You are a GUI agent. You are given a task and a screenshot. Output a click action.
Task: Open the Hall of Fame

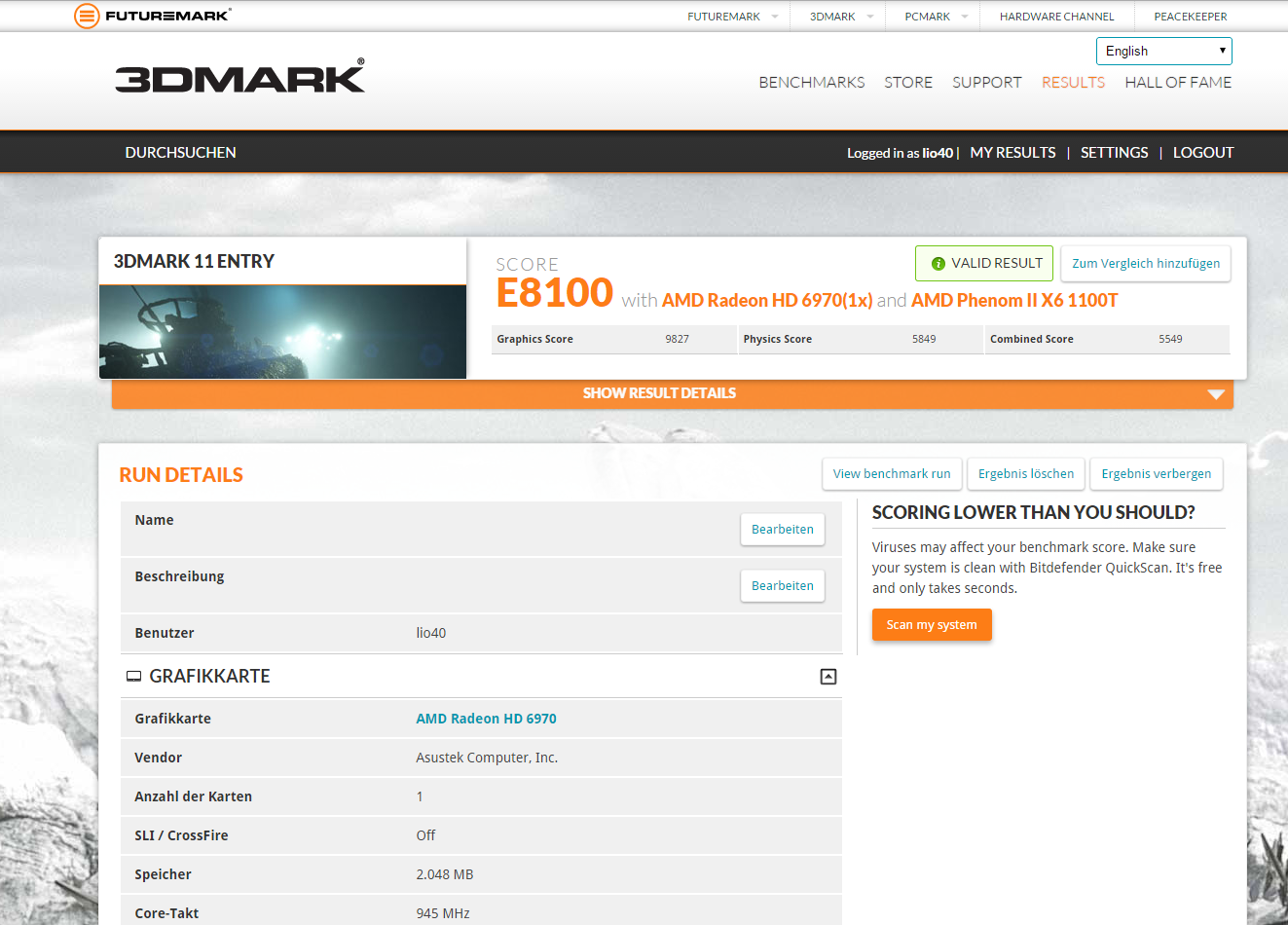click(x=1178, y=83)
